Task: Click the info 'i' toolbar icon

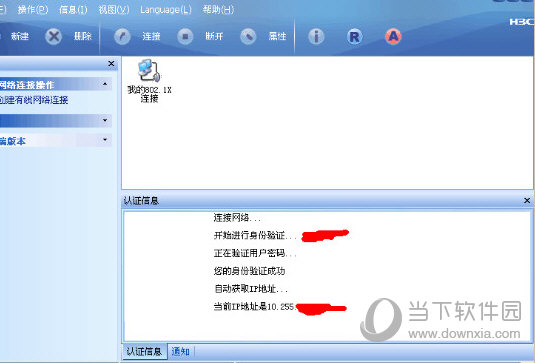Action: (x=316, y=36)
